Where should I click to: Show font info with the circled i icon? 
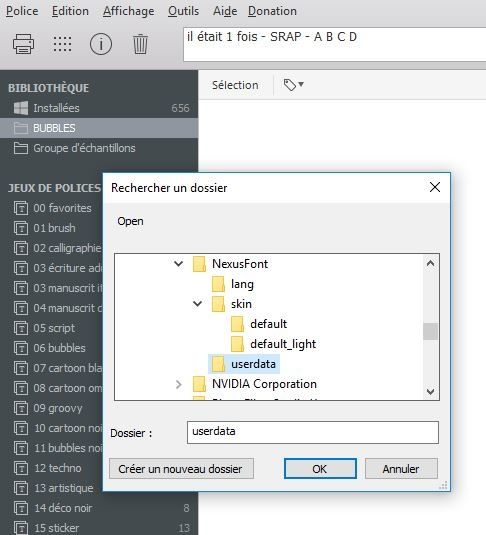(x=101, y=44)
